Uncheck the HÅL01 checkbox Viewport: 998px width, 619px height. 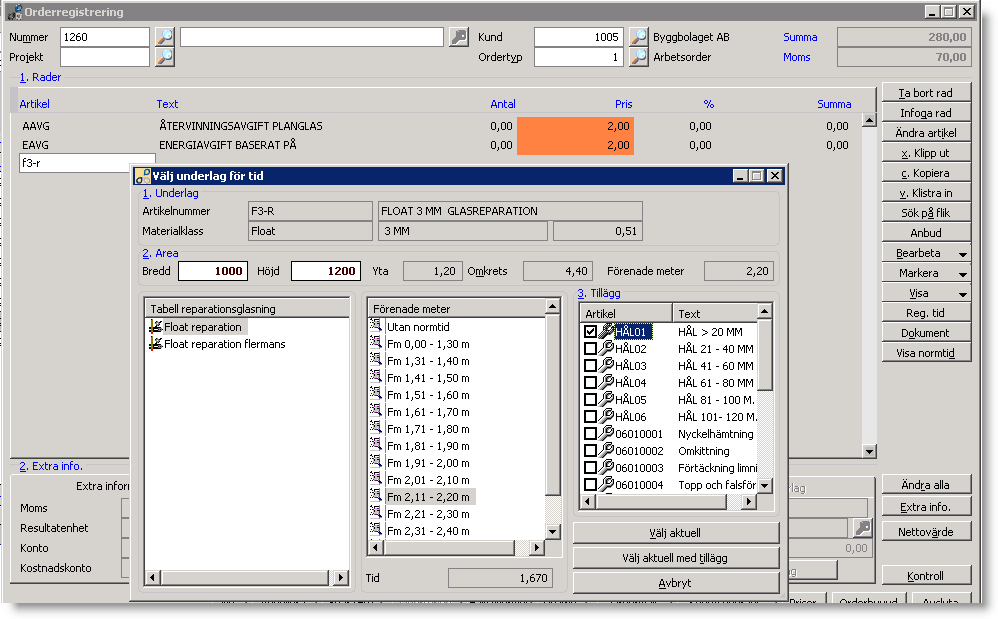590,331
